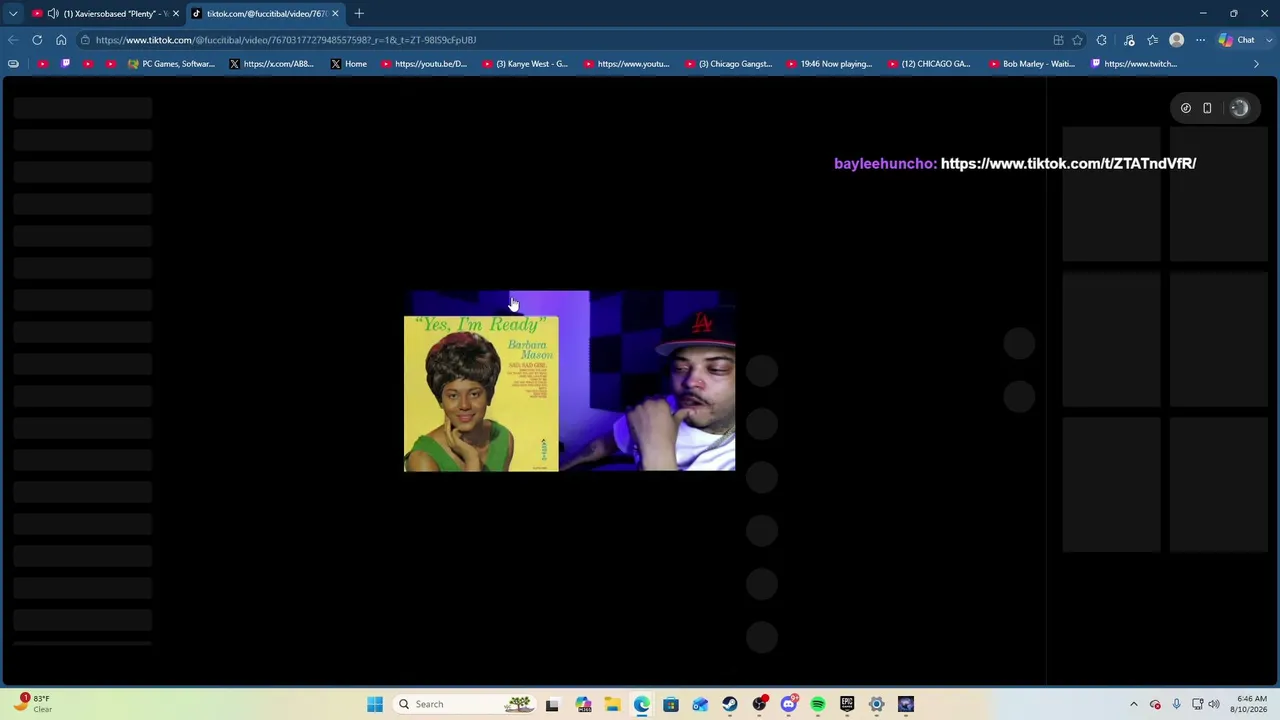Open the TikTok profile avatar in header
The image size is (1280, 720).
pos(1240,108)
